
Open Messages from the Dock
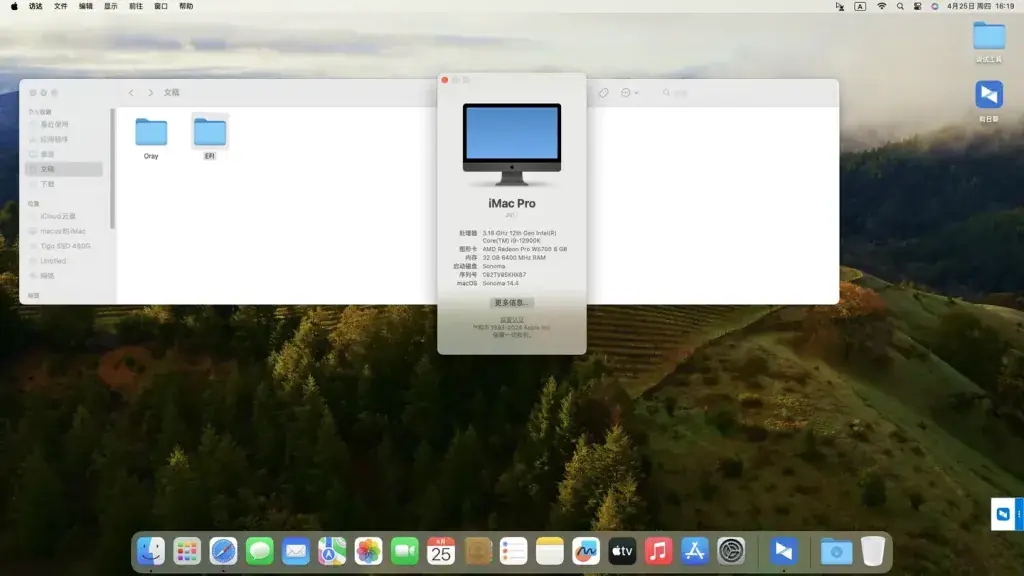click(x=259, y=551)
